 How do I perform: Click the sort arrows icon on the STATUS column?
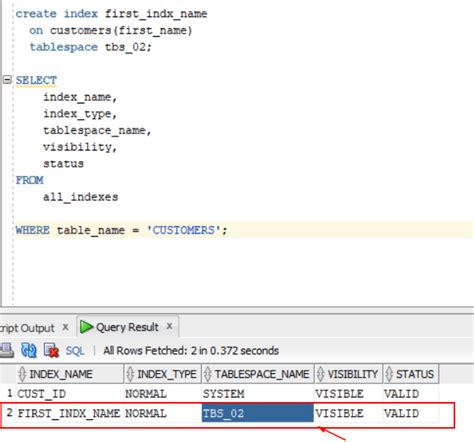click(389, 374)
